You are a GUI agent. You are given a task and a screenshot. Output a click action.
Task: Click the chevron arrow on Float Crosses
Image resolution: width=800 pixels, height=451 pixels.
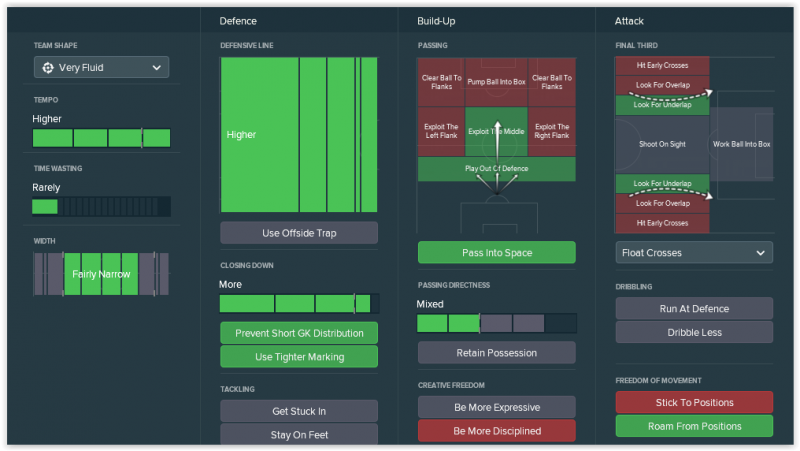759,253
